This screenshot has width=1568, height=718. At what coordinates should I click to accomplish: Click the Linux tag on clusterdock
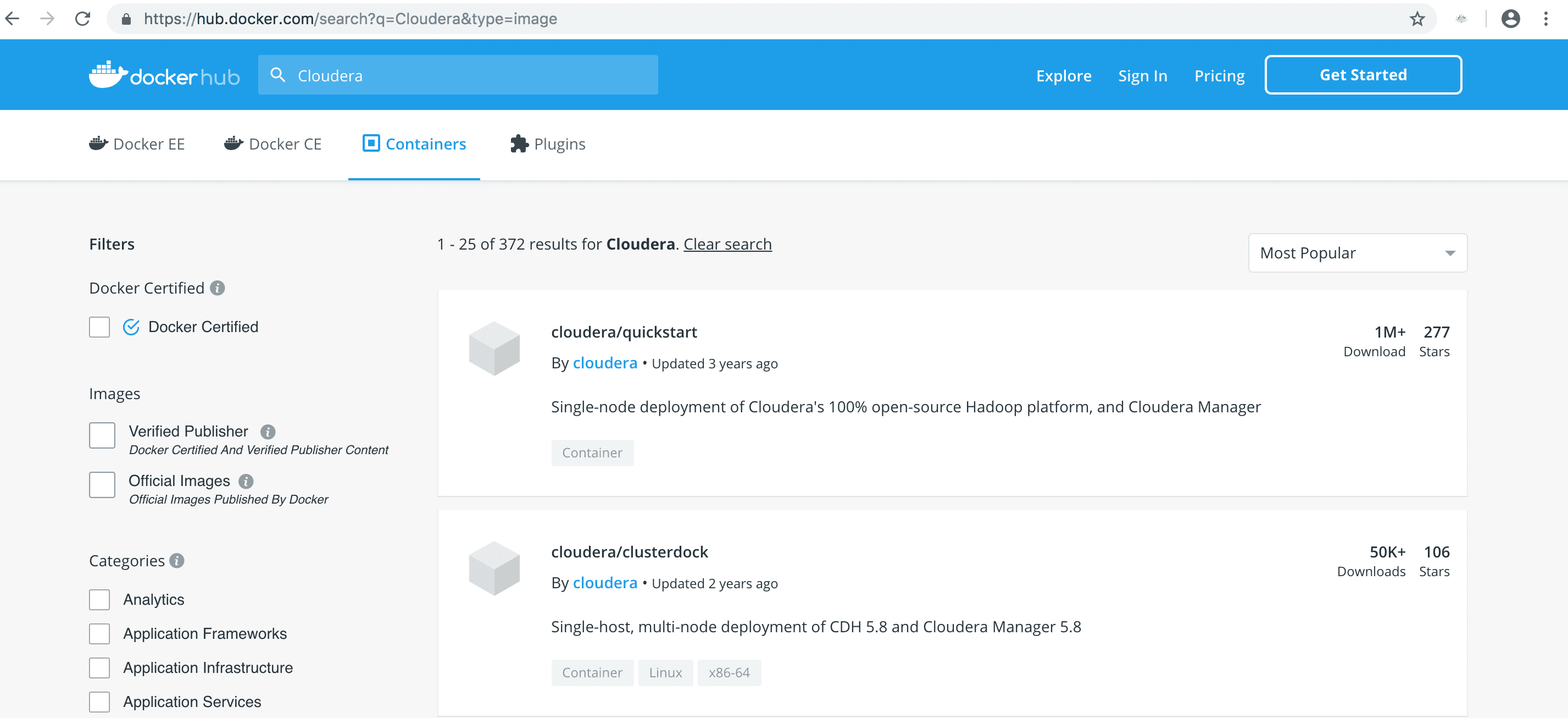pyautogui.click(x=665, y=673)
